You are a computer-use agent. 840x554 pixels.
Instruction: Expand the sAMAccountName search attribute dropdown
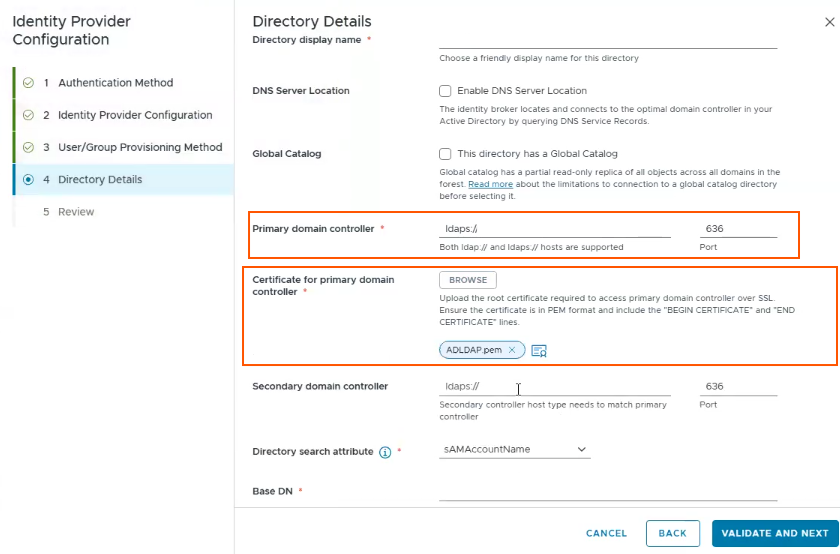[x=514, y=450]
